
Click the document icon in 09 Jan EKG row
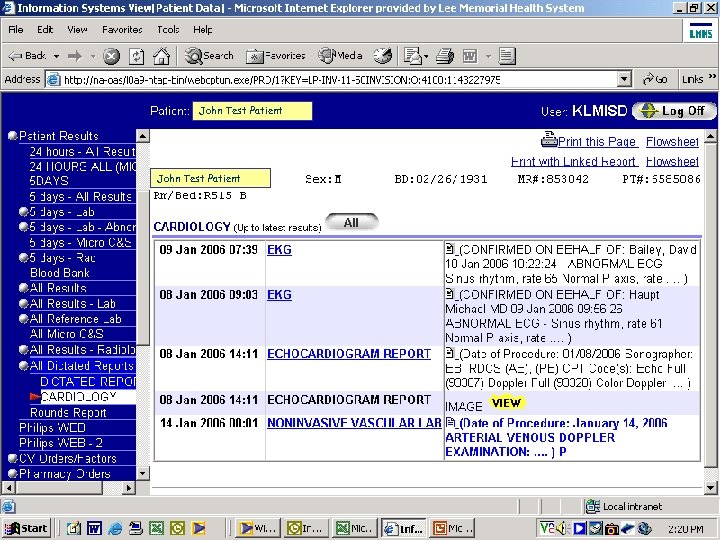tap(450, 249)
